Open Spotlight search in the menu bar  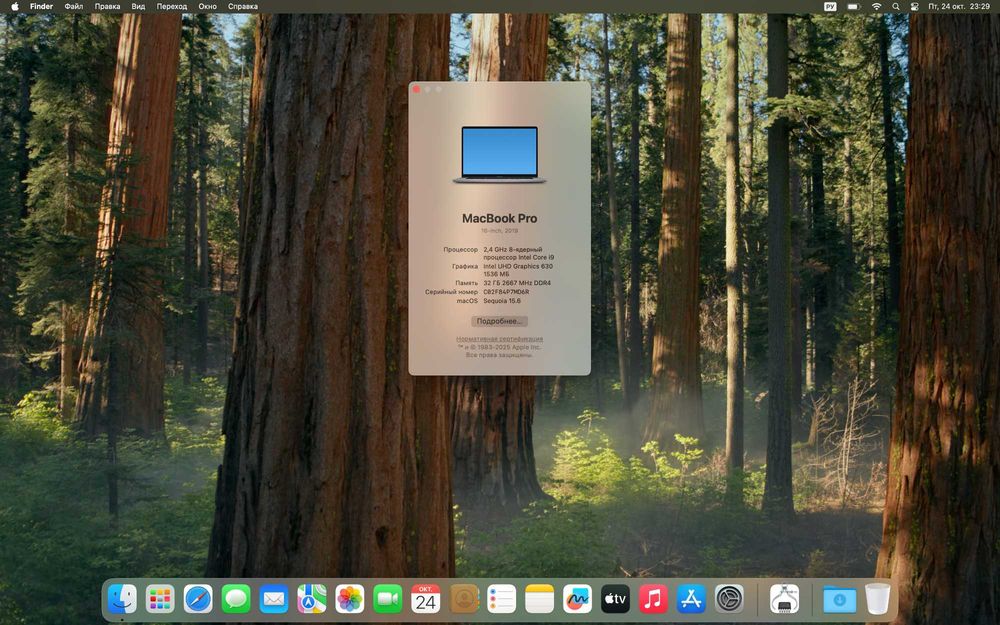(x=896, y=6)
